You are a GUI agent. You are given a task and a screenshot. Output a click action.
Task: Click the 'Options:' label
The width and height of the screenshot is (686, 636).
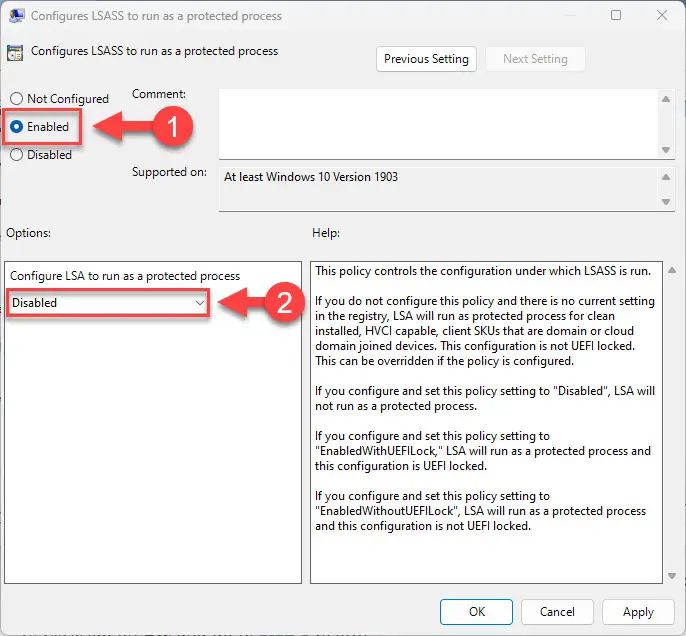(28, 233)
